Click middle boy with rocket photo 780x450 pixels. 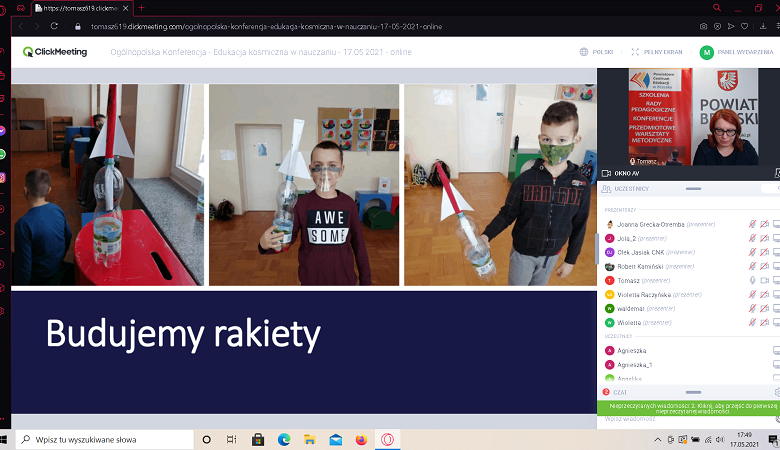tap(304, 185)
